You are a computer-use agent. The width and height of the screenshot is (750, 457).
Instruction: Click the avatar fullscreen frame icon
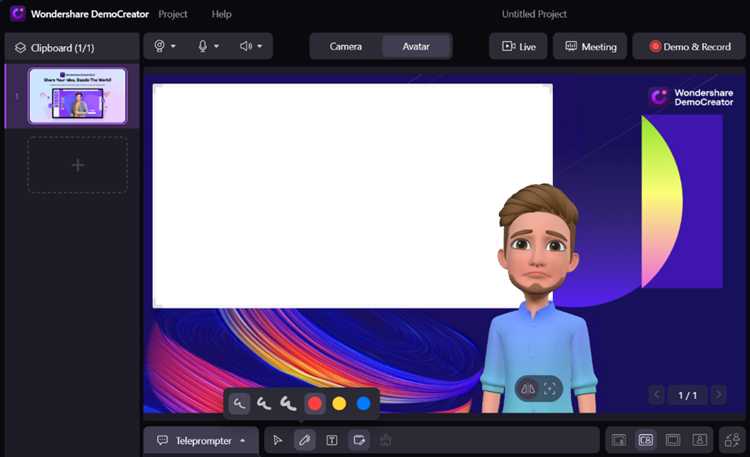pyautogui.click(x=550, y=389)
